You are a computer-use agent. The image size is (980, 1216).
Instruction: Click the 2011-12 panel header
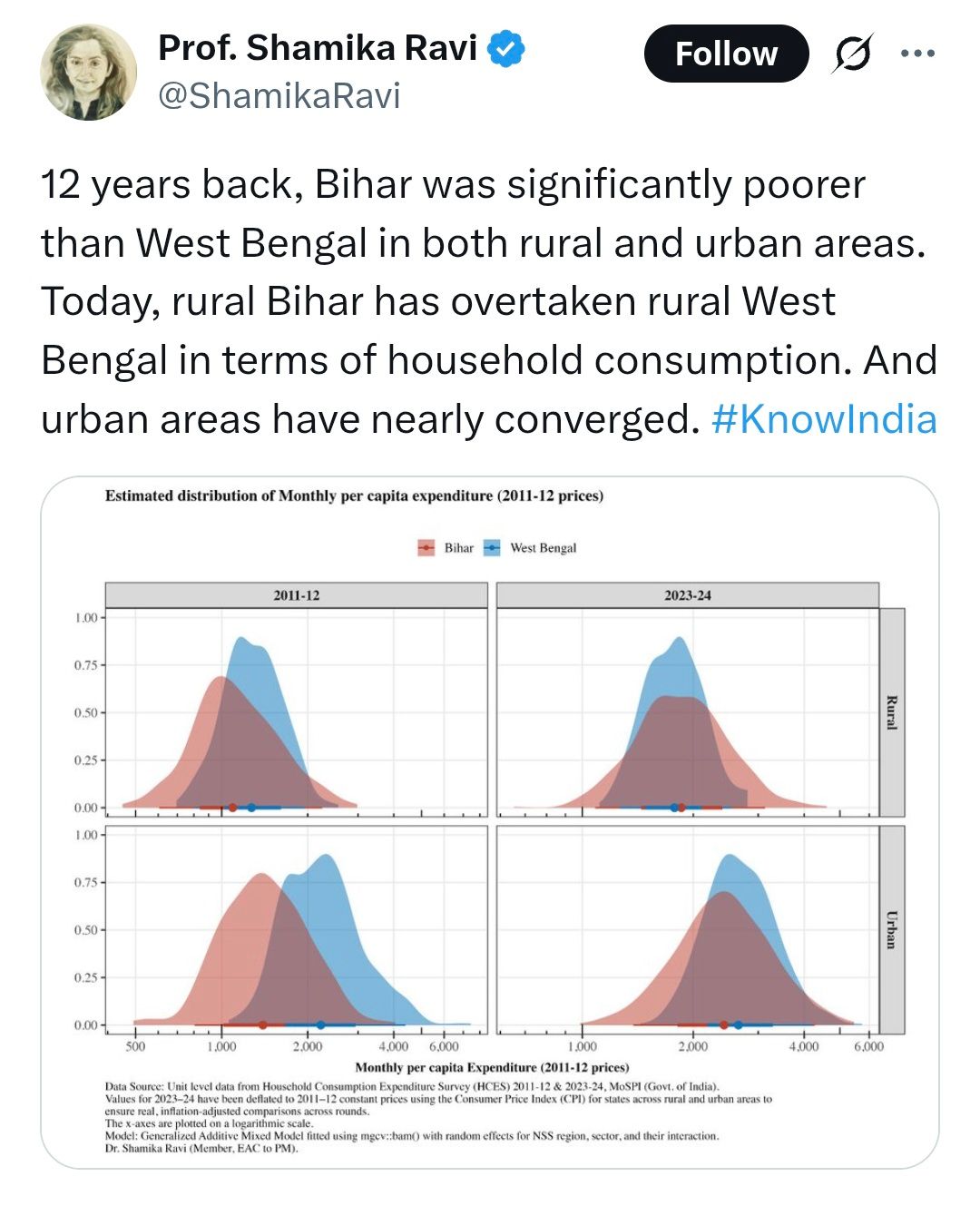coord(297,595)
